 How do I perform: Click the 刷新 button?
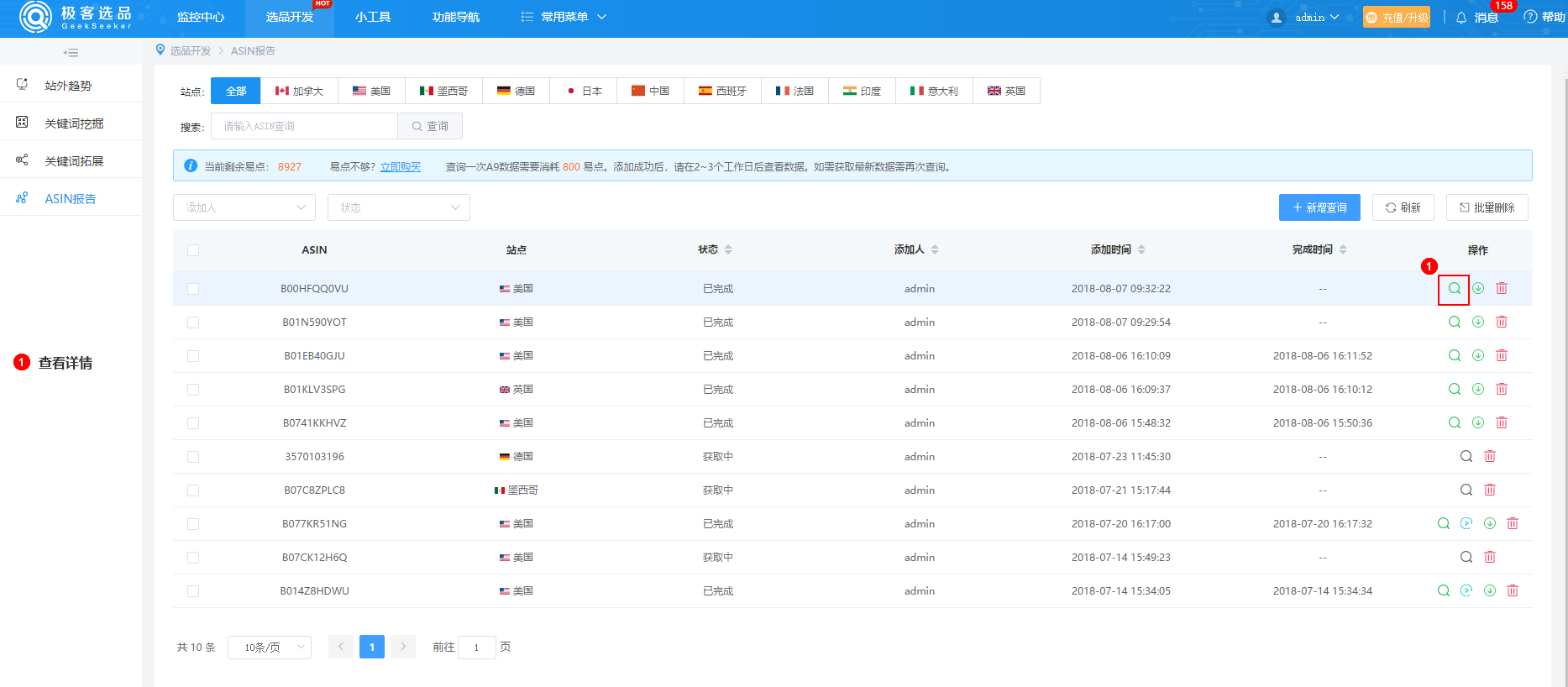pyautogui.click(x=1403, y=207)
